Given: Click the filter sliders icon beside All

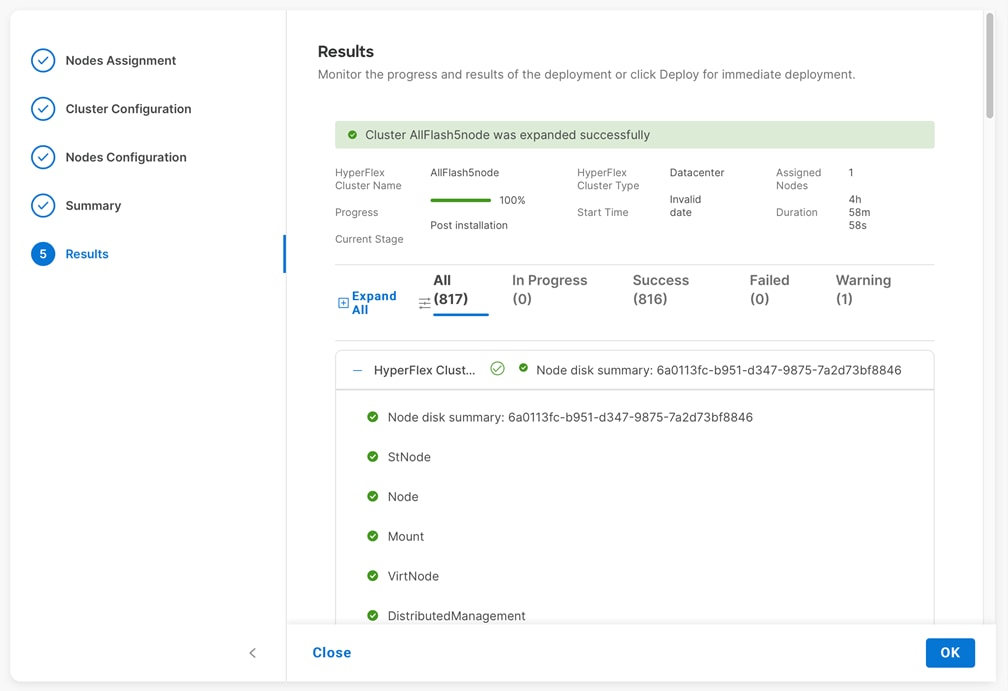Looking at the screenshot, I should click(x=424, y=303).
